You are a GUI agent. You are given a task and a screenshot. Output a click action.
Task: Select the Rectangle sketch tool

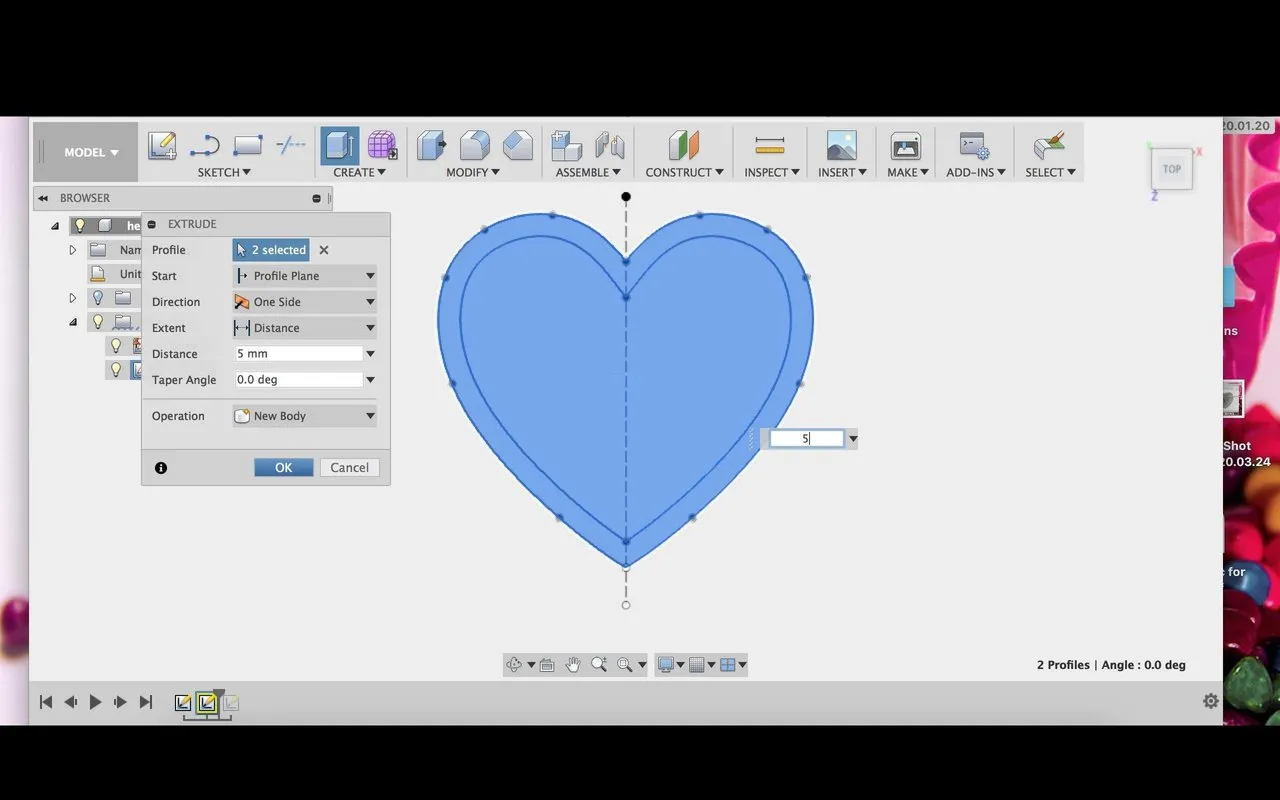click(x=247, y=146)
